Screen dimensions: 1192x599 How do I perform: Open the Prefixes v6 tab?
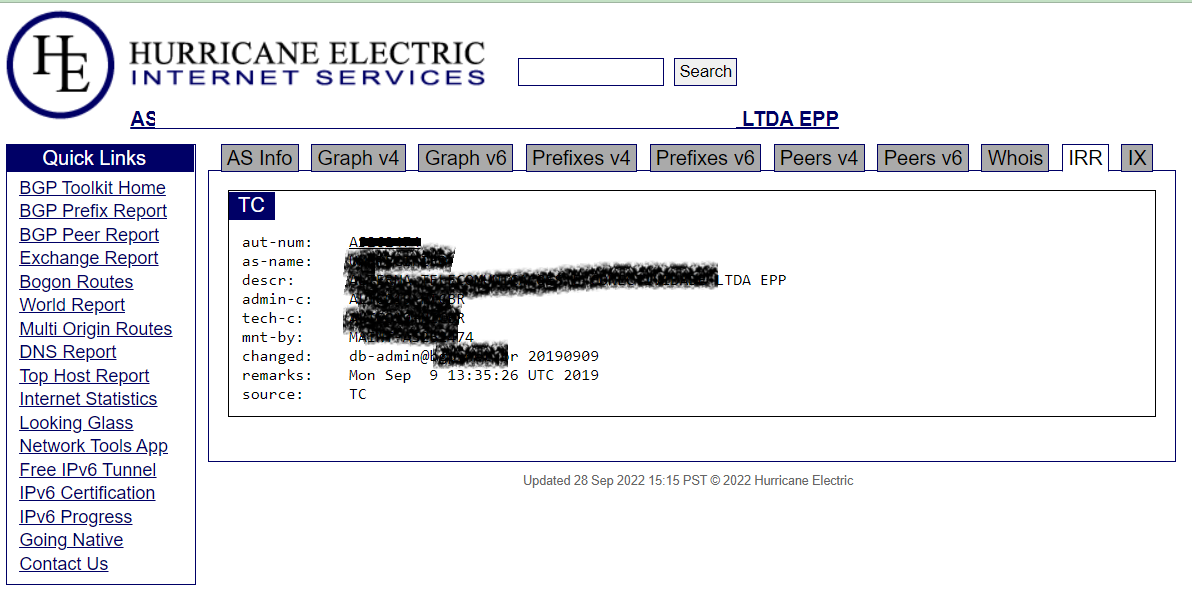coord(705,158)
